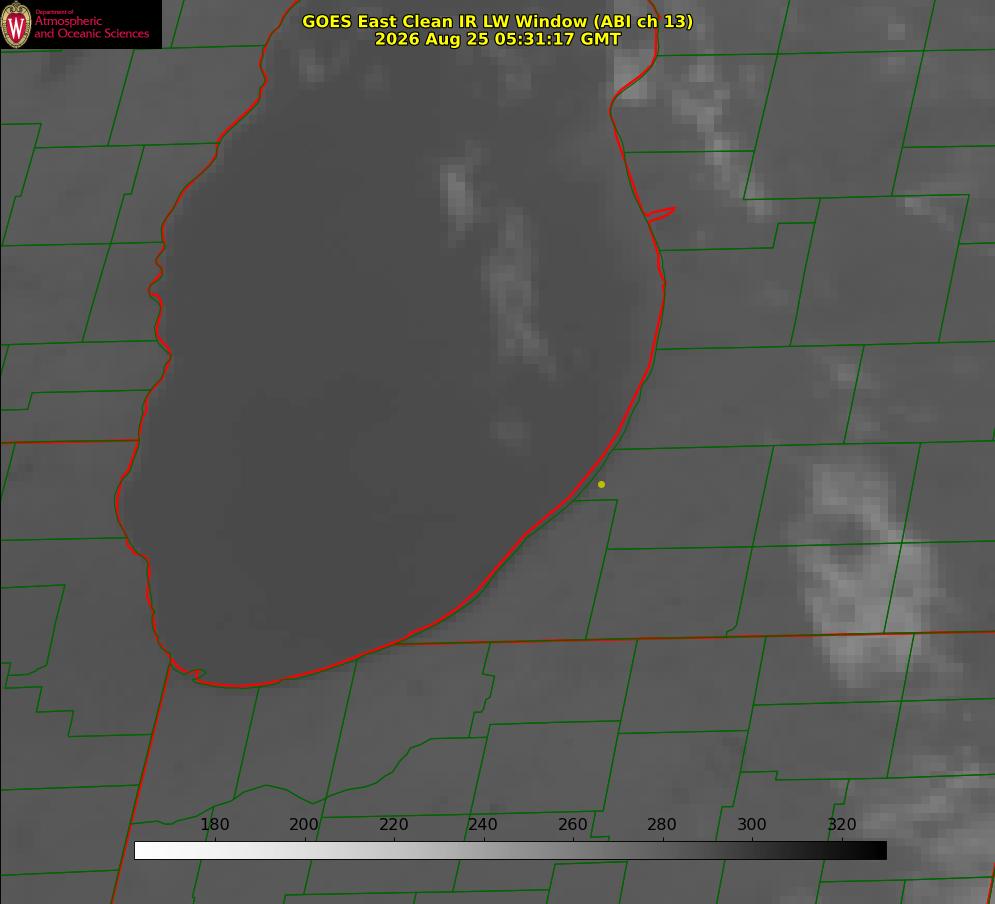The image size is (995, 904).
Task: Click the Atmospheric and Oceanic Sciences text
Action: (x=91, y=27)
